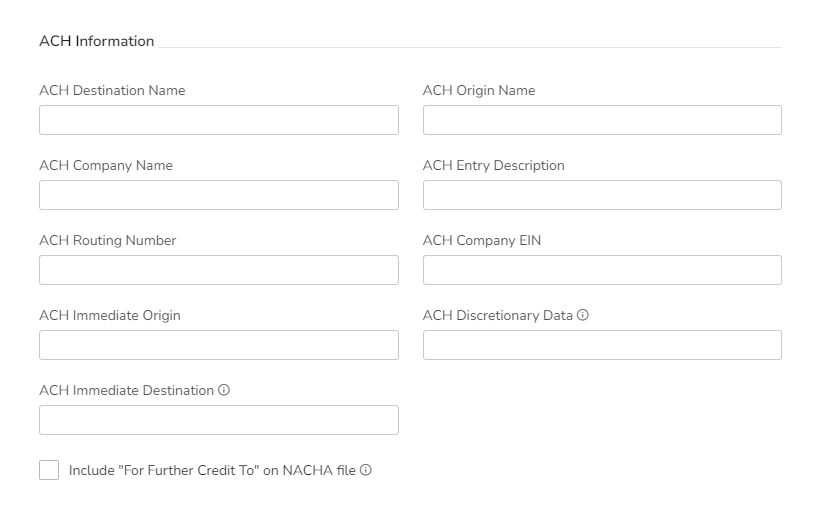Select the ACH Company EIN input box
Screen dimensions: 822x527
[602, 270]
